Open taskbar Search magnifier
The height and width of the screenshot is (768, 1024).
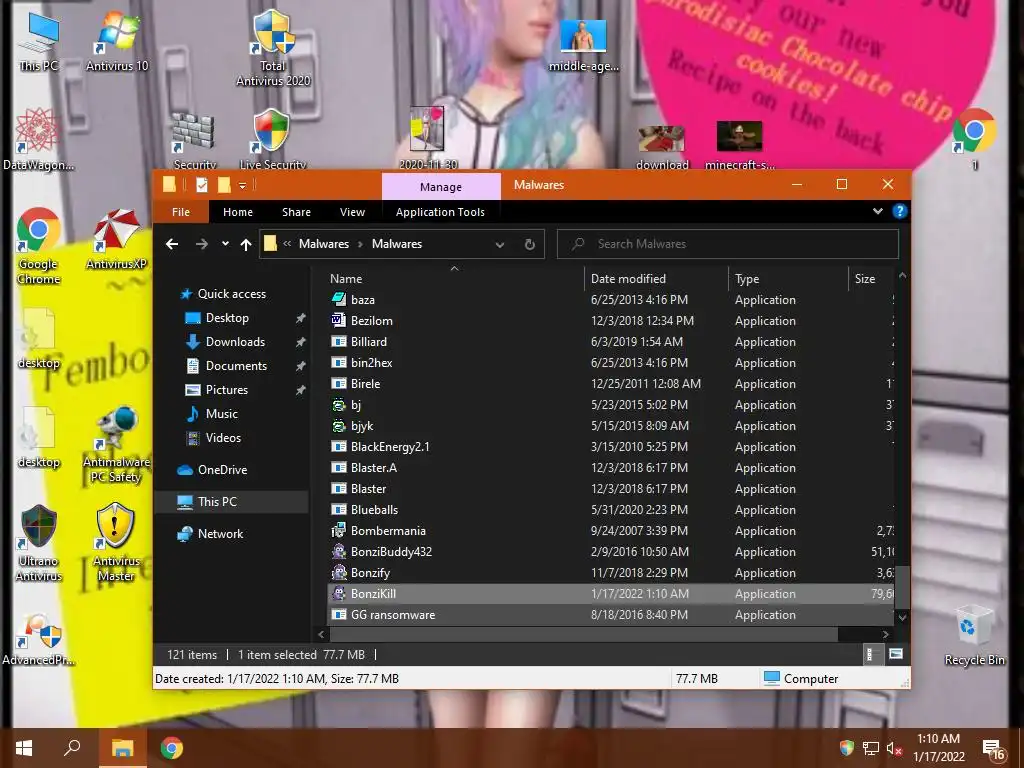[72, 748]
